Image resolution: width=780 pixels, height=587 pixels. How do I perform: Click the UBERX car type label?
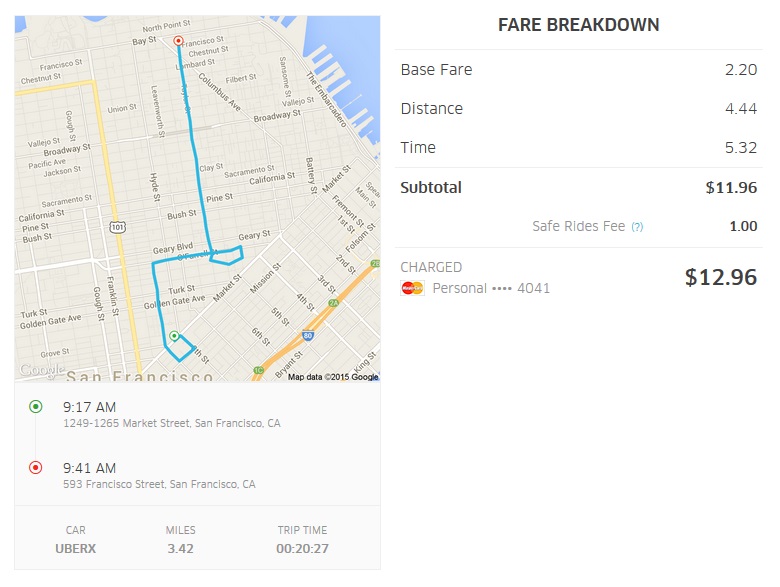click(76, 549)
